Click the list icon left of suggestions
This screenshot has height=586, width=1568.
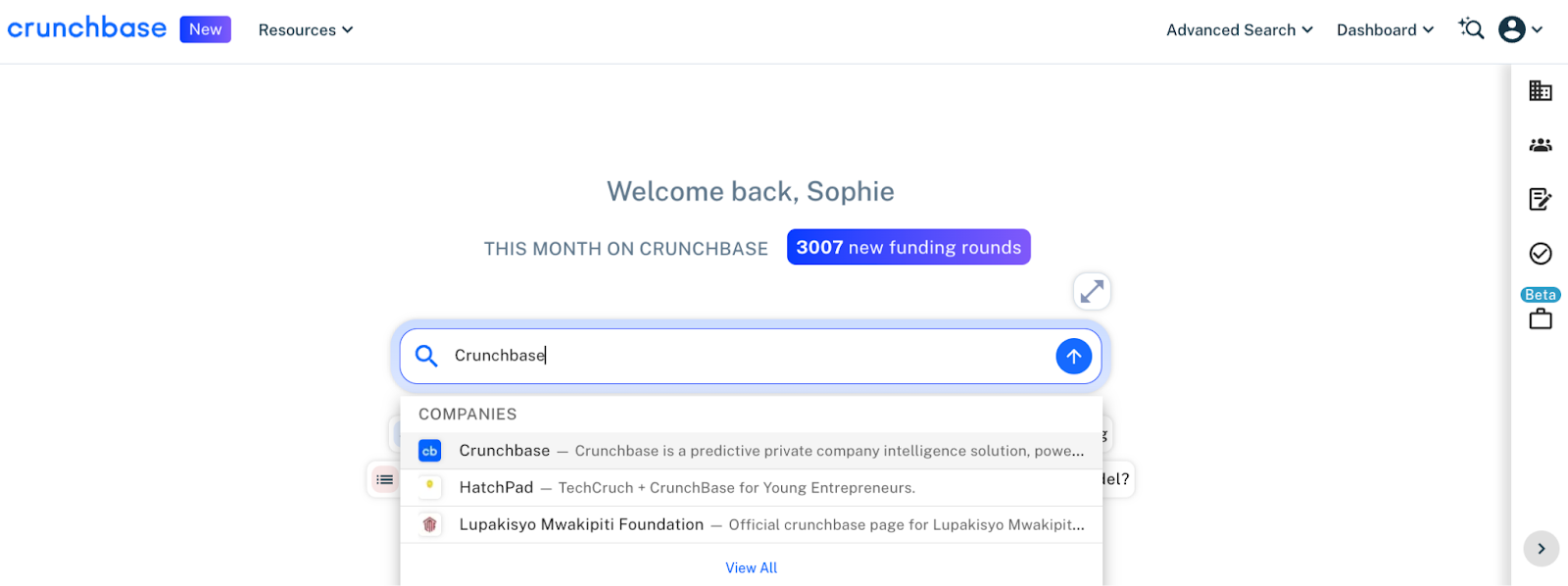point(384,479)
